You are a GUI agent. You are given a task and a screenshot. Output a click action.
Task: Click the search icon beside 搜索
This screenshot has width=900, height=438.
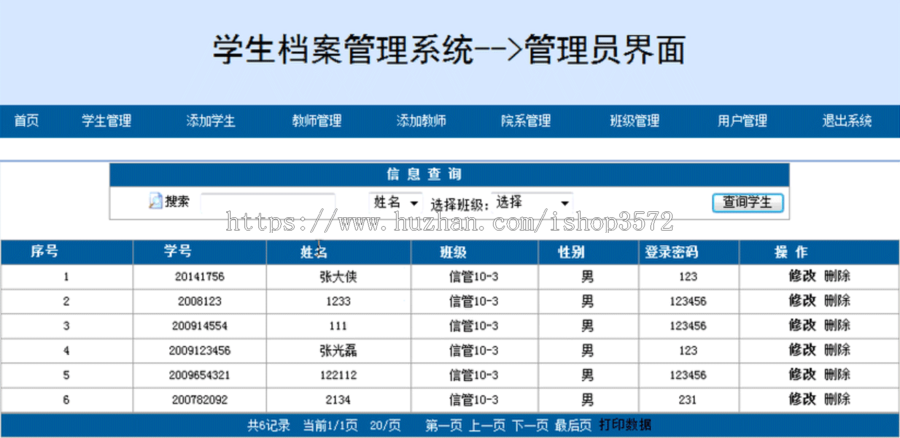[x=156, y=201]
